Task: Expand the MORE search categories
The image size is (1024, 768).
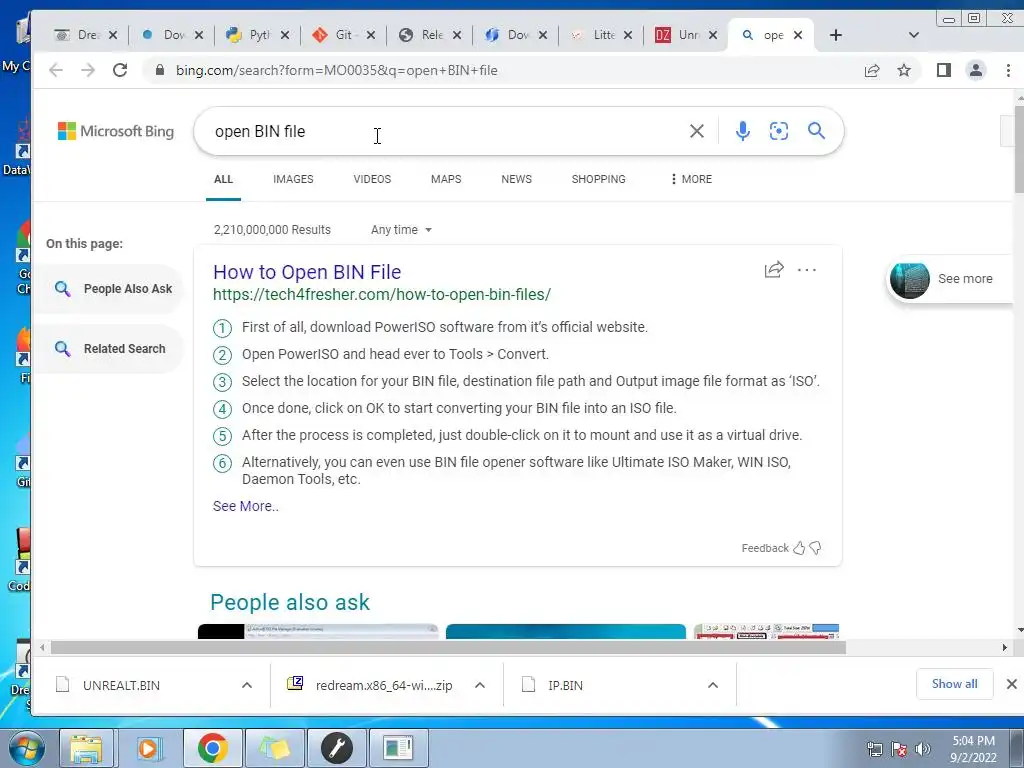Action: [x=691, y=179]
